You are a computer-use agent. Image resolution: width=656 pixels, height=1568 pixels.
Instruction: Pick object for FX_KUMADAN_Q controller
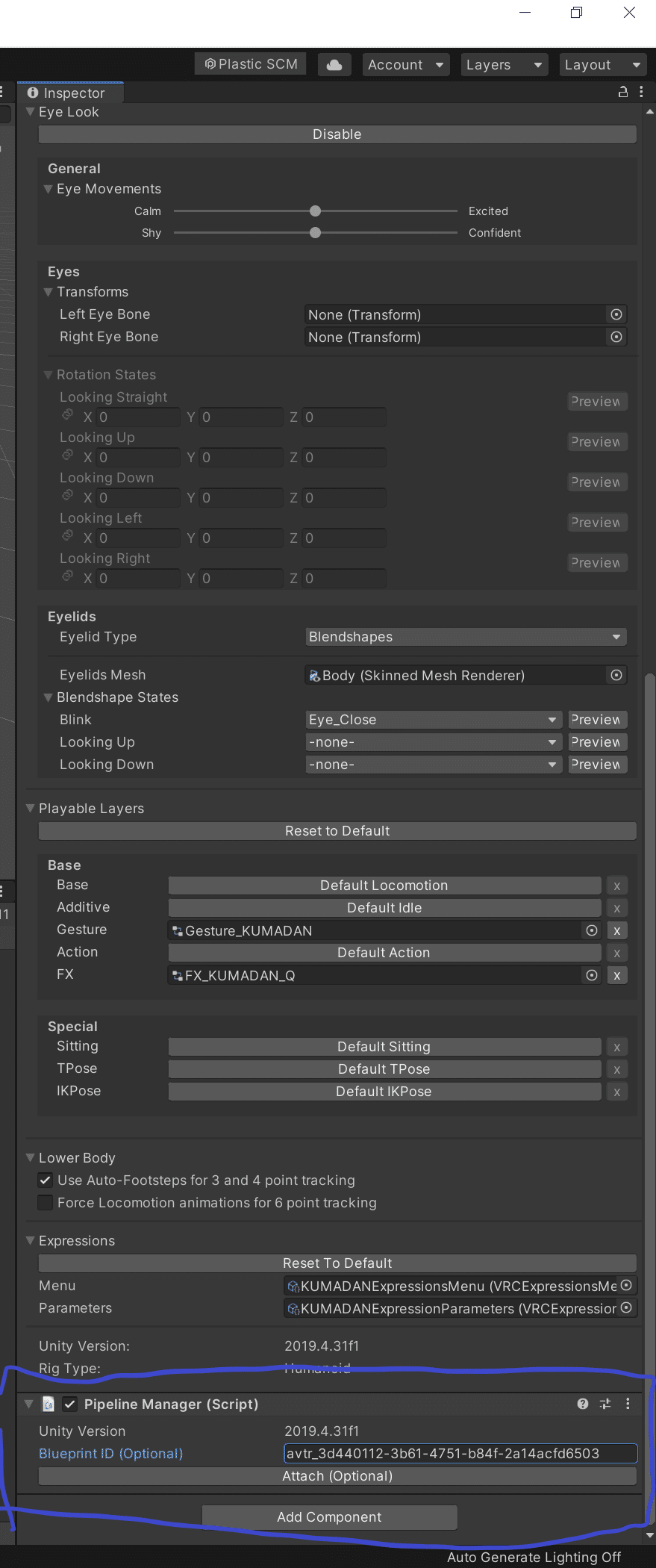592,975
